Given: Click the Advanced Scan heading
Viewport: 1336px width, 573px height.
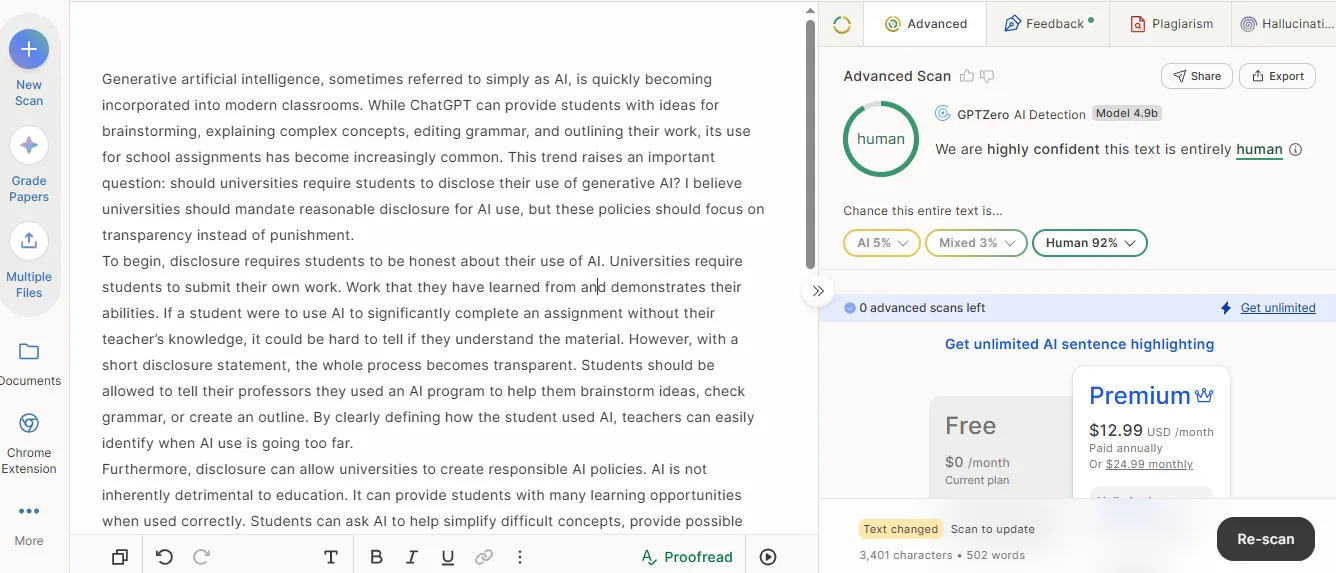Looking at the screenshot, I should (897, 76).
